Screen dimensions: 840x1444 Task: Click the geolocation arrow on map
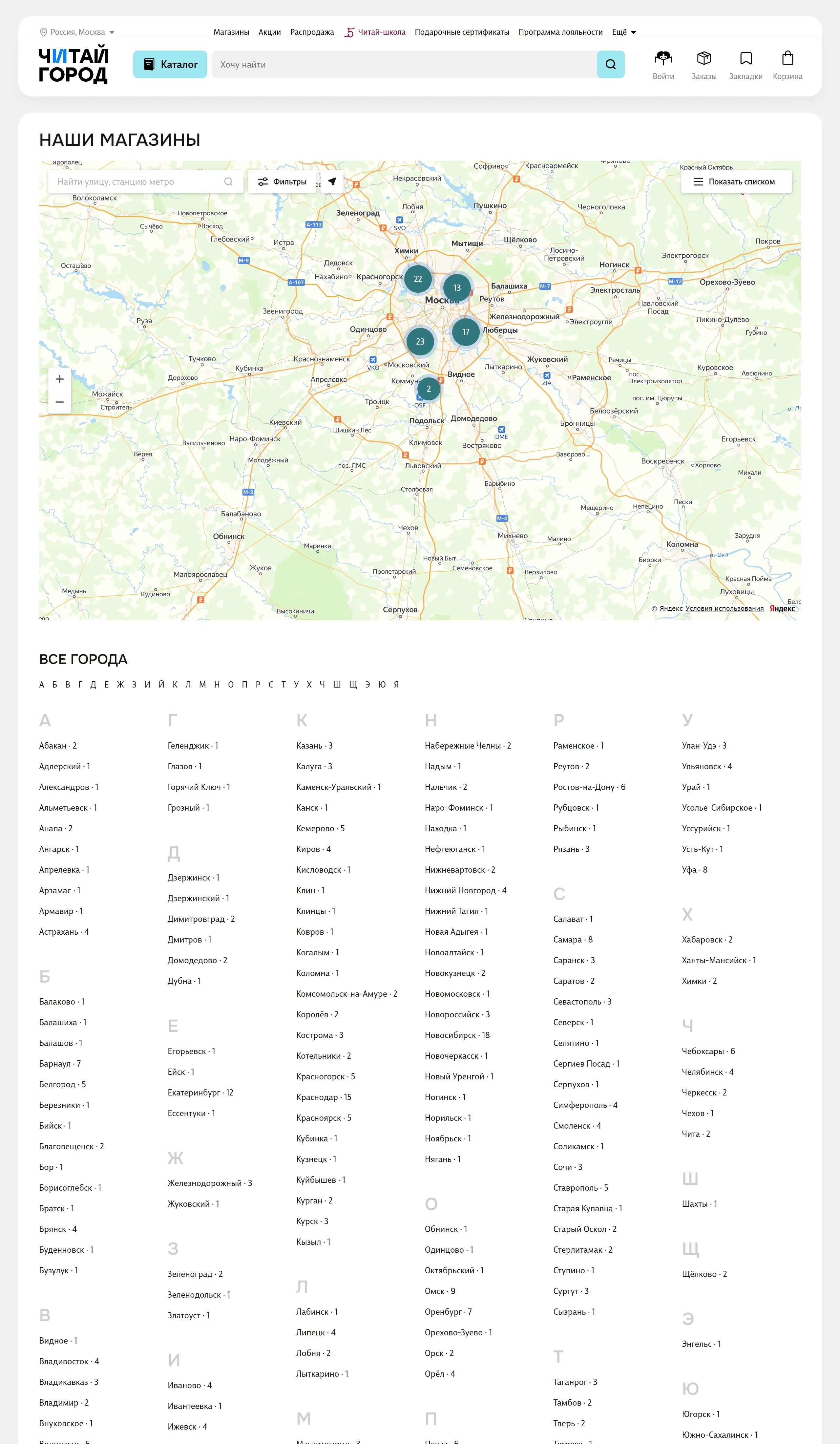[332, 181]
